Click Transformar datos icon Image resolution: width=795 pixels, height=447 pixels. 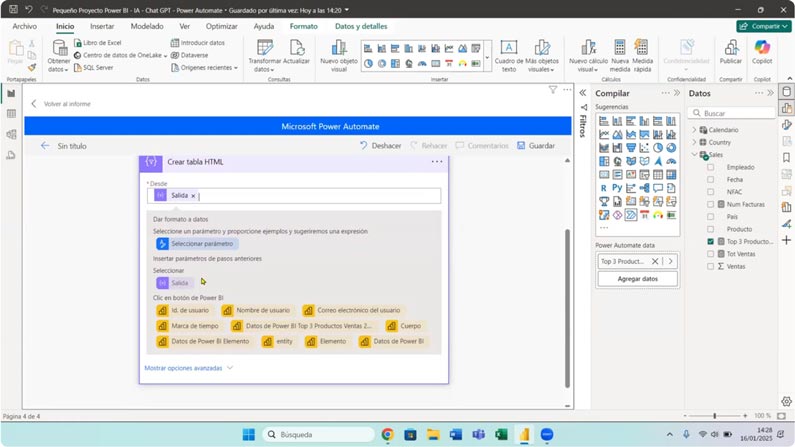pyautogui.click(x=265, y=48)
